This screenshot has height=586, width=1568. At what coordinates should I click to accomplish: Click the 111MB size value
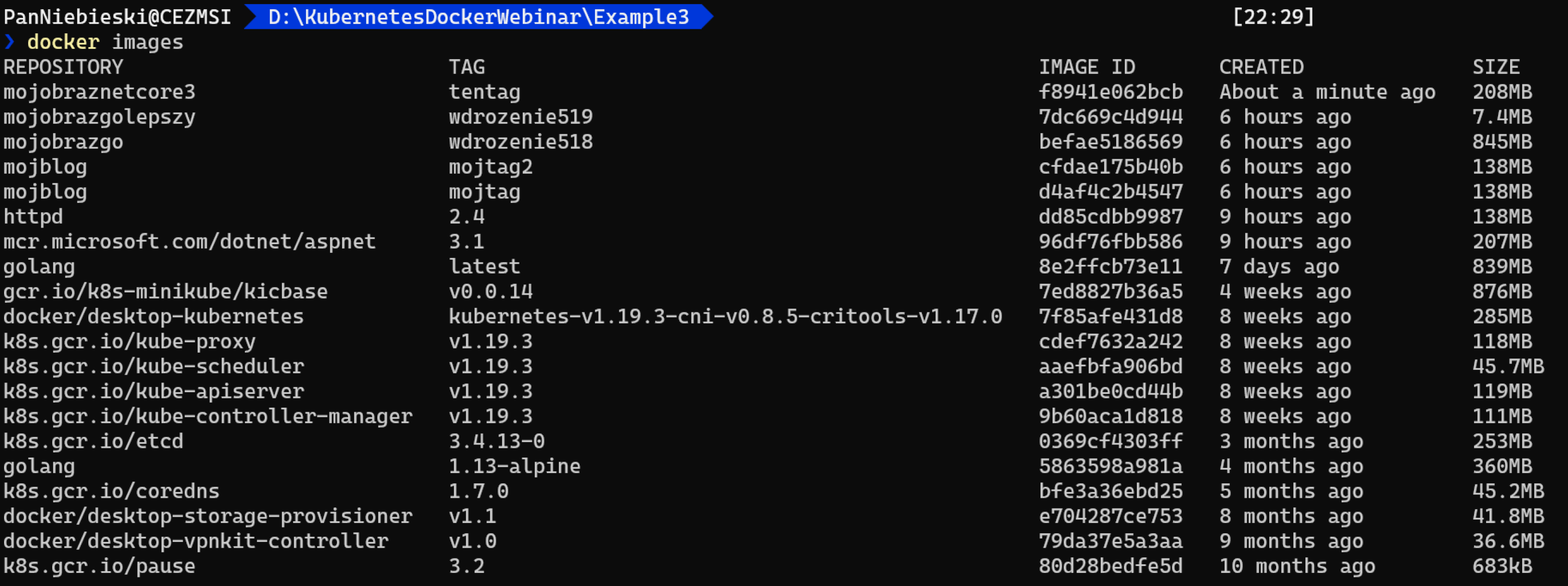tap(1502, 416)
